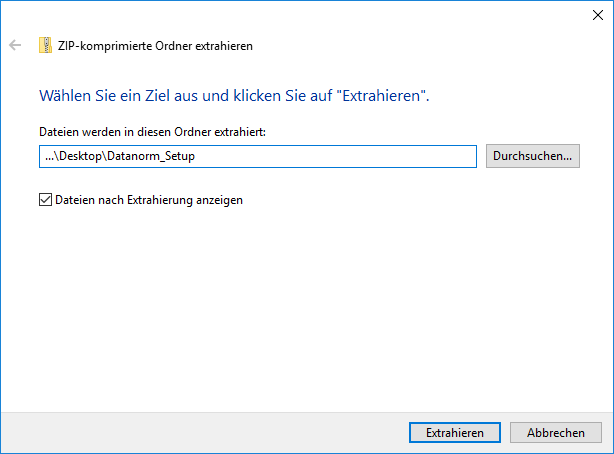Cancel with the Abbrechen button
The image size is (614, 454).
pyautogui.click(x=556, y=432)
